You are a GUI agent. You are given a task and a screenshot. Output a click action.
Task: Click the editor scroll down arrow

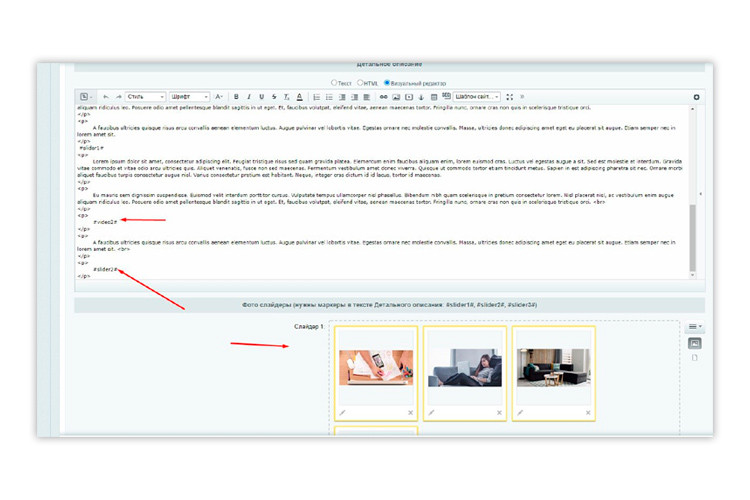click(693, 276)
